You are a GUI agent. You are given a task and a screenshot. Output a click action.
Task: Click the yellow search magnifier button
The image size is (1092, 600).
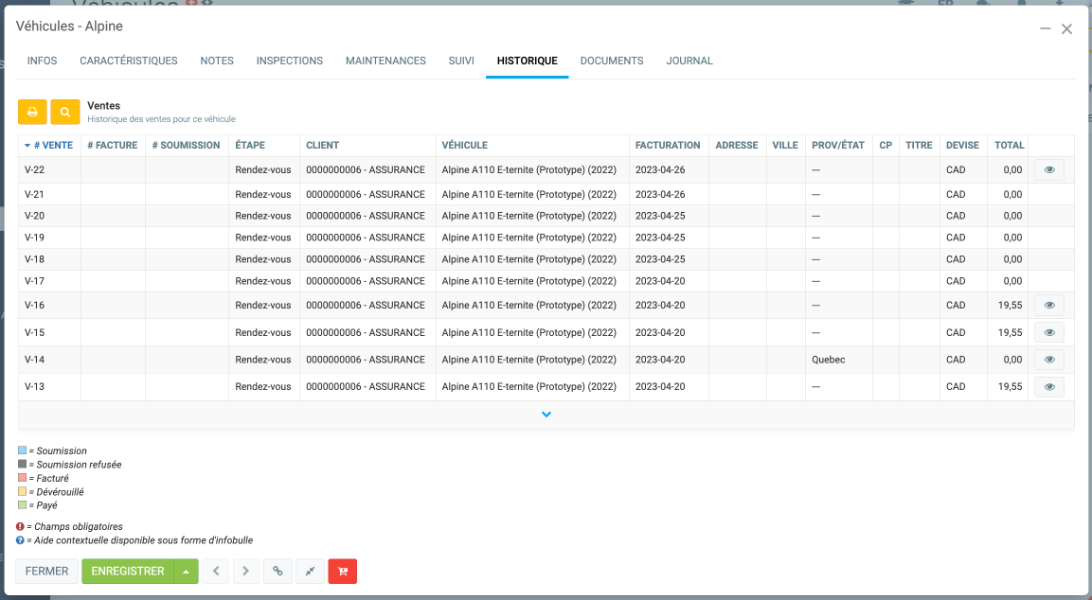point(65,112)
